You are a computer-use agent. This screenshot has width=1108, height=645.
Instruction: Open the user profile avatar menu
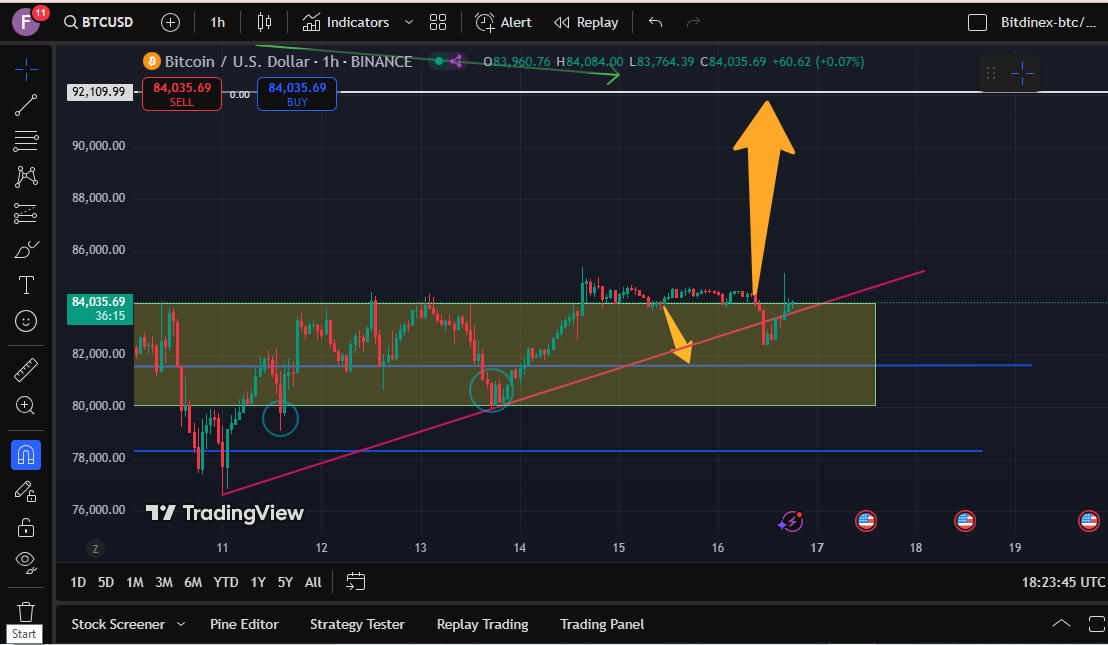coord(26,22)
